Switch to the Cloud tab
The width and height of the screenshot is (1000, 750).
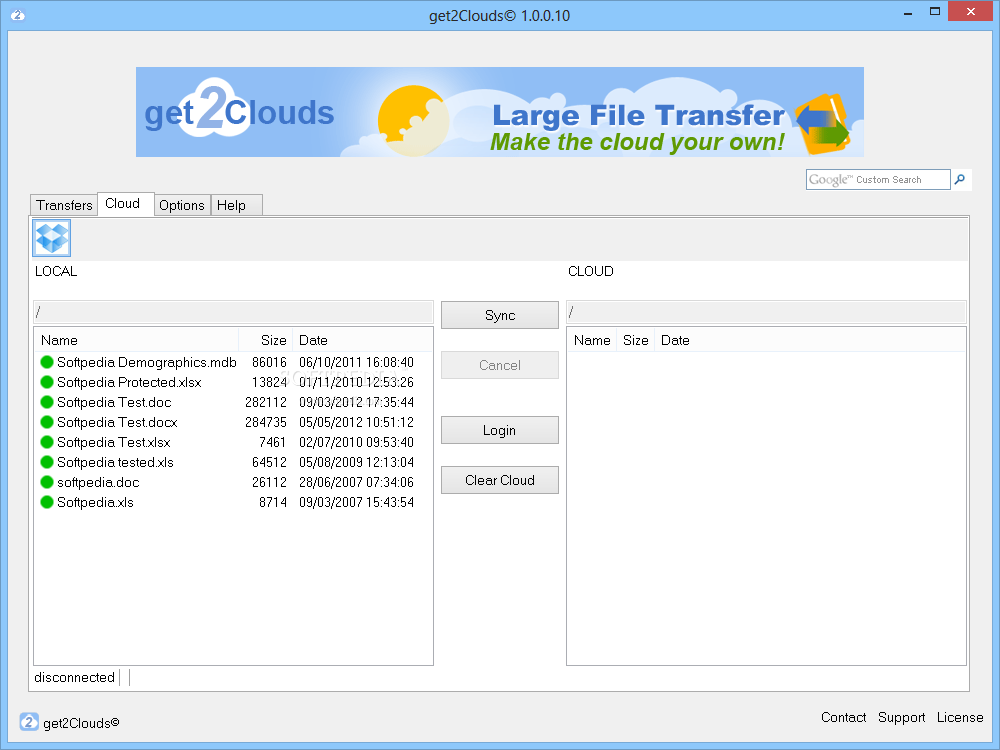pyautogui.click(x=125, y=204)
